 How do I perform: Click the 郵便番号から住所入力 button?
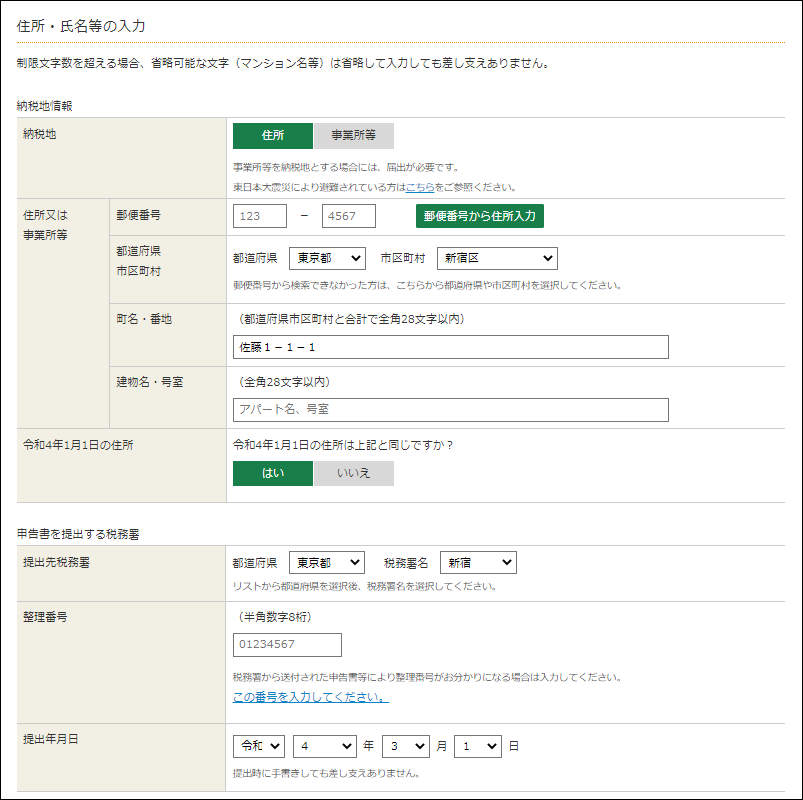[479, 216]
